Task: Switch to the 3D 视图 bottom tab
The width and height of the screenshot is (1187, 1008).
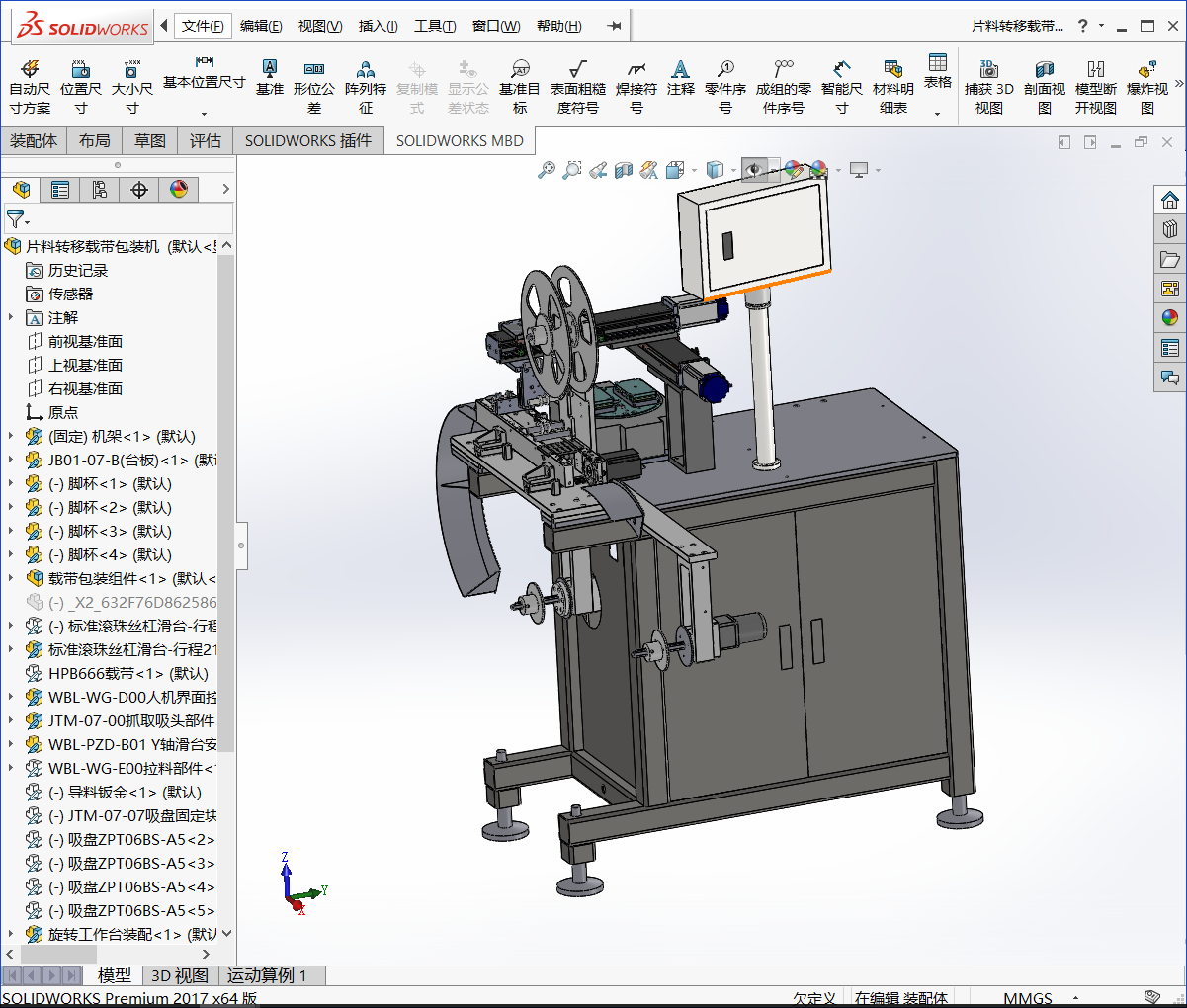Action: pos(180,975)
